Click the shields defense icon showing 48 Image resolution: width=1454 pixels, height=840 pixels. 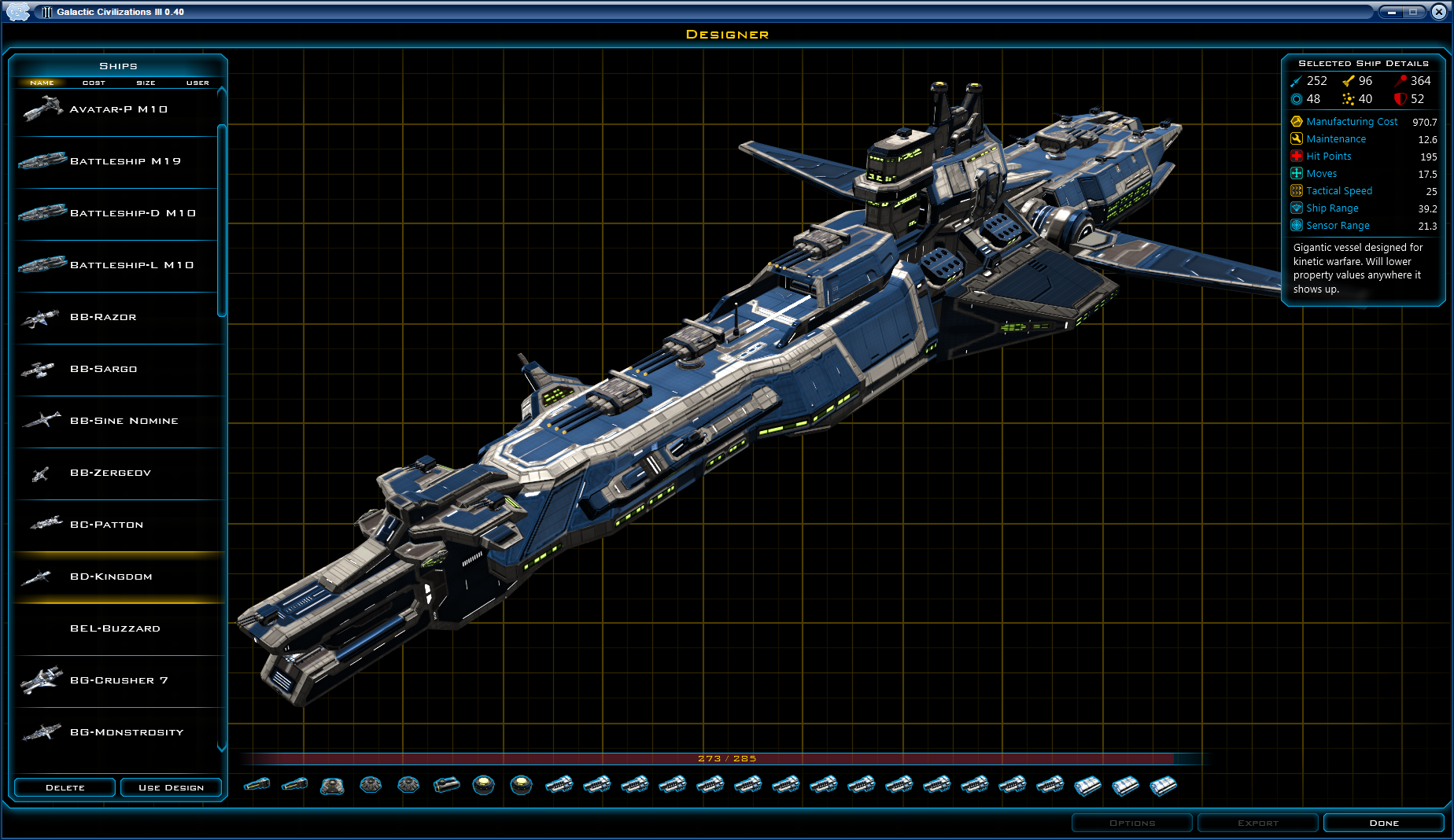click(x=1296, y=99)
